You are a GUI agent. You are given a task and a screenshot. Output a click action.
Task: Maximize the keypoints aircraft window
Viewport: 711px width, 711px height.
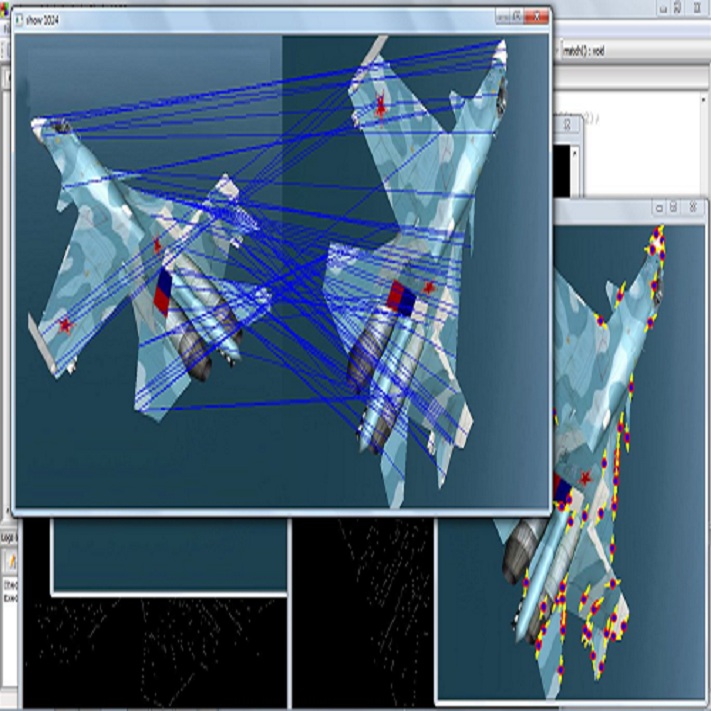[x=673, y=208]
